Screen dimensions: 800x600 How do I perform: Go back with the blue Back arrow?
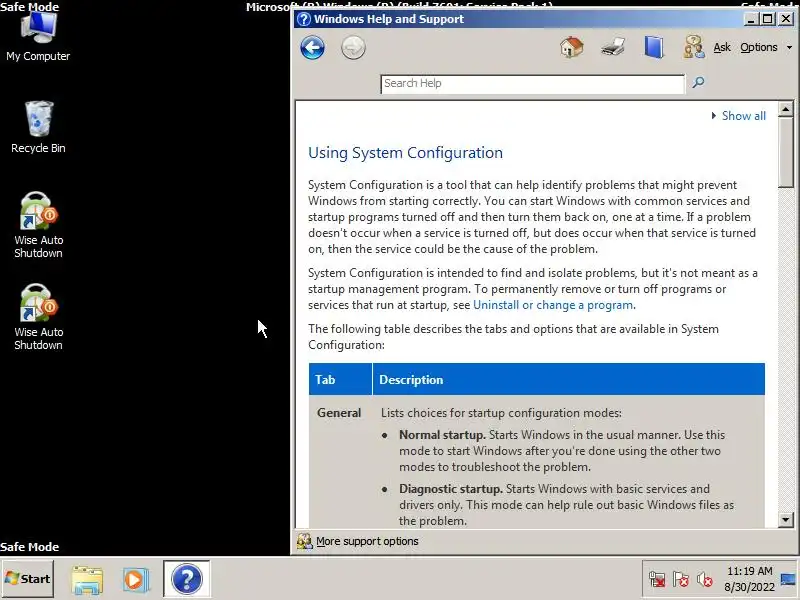(x=312, y=48)
